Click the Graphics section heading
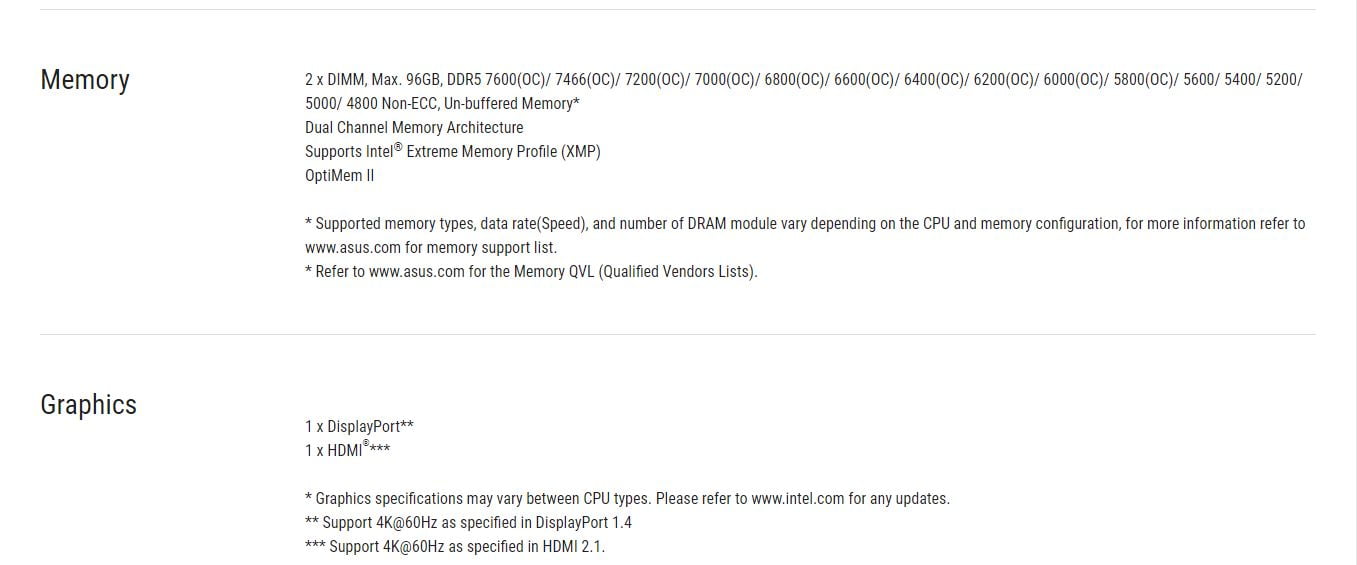This screenshot has width=1357, height=565. coord(88,404)
